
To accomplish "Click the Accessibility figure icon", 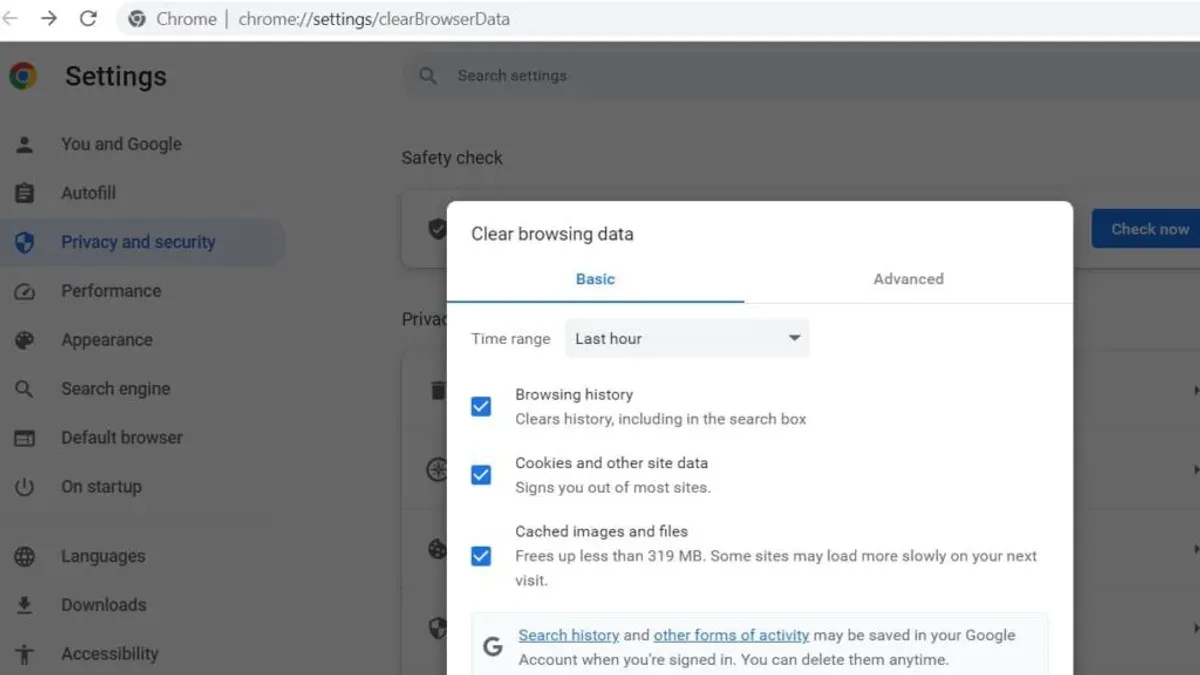I will tap(25, 654).
